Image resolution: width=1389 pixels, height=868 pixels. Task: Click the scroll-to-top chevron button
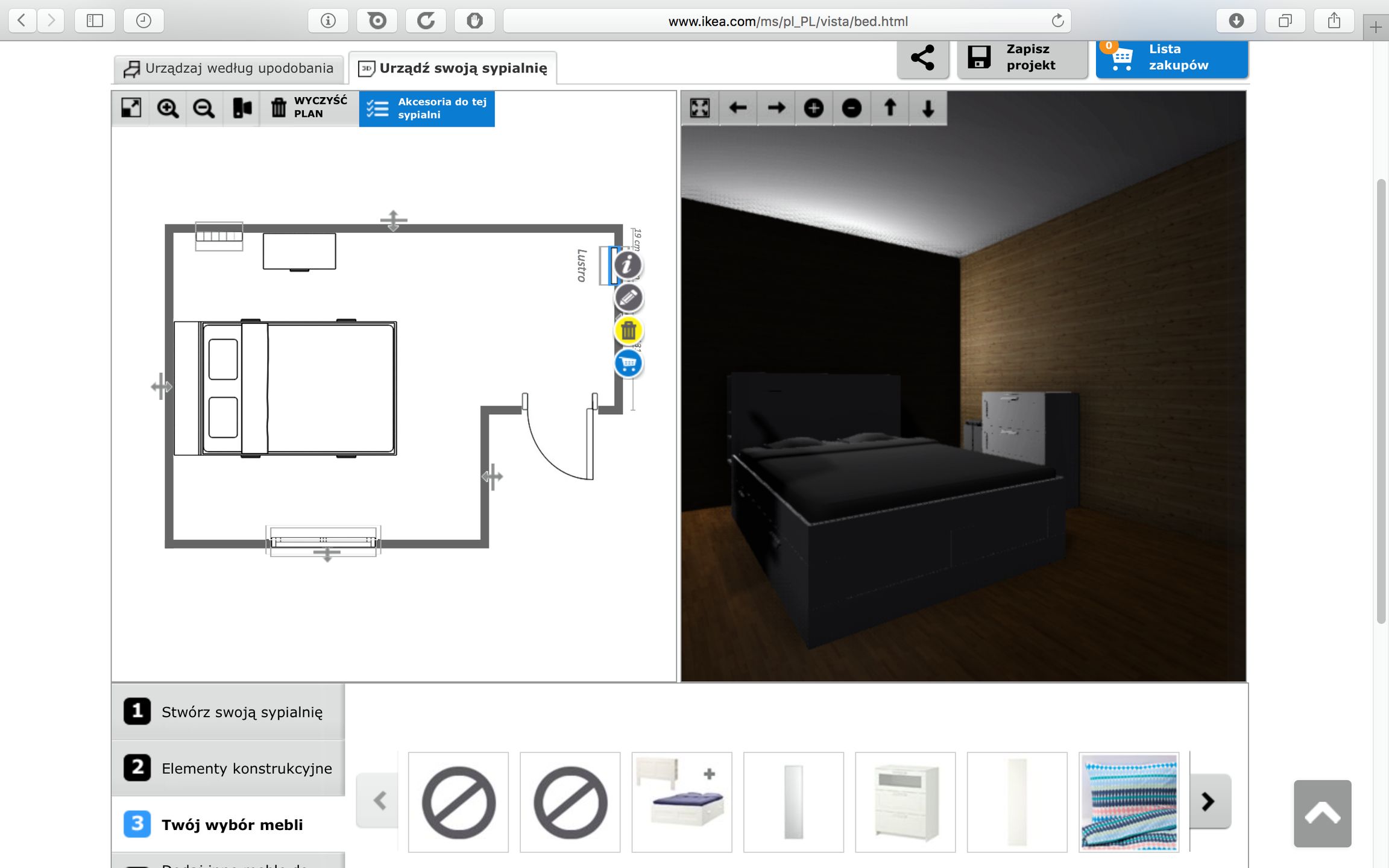(1322, 814)
